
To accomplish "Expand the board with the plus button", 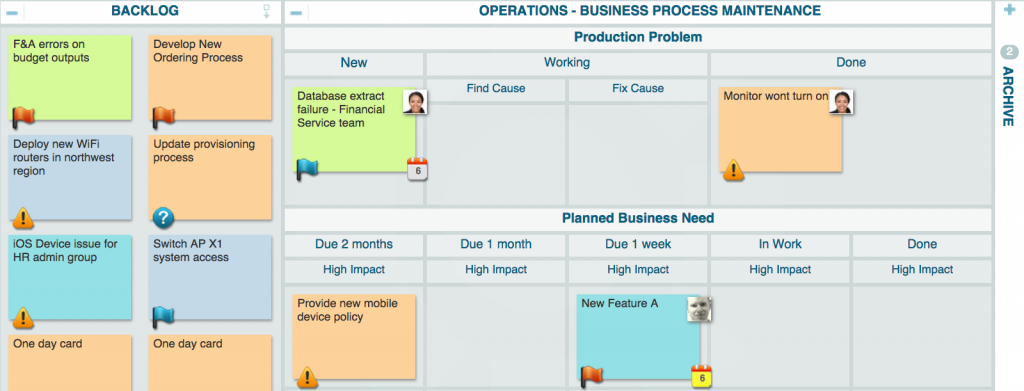I will coord(1009,10).
